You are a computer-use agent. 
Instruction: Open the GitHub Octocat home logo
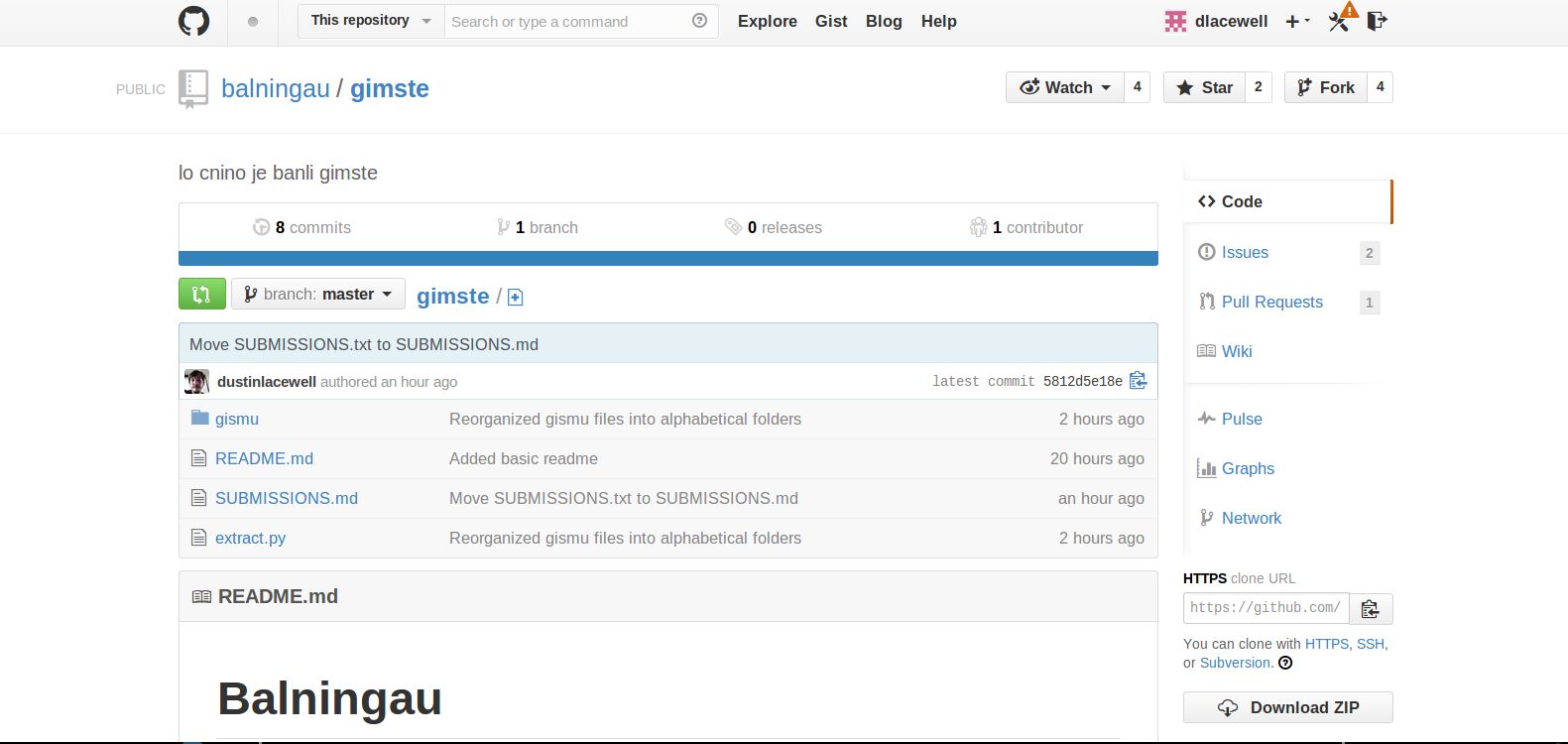tap(193, 21)
